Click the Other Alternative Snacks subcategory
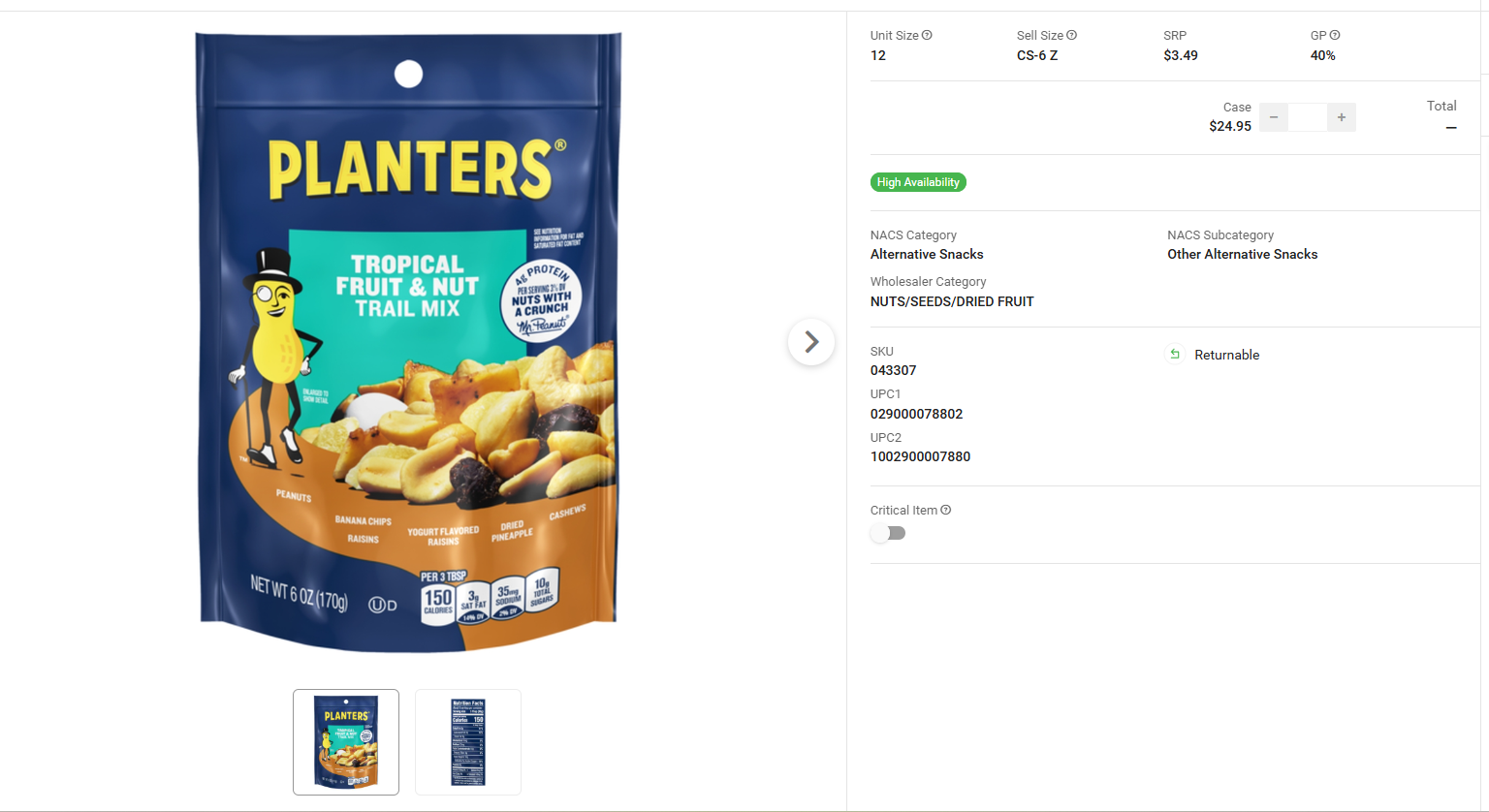This screenshot has height=812, width=1489. pos(1243,254)
